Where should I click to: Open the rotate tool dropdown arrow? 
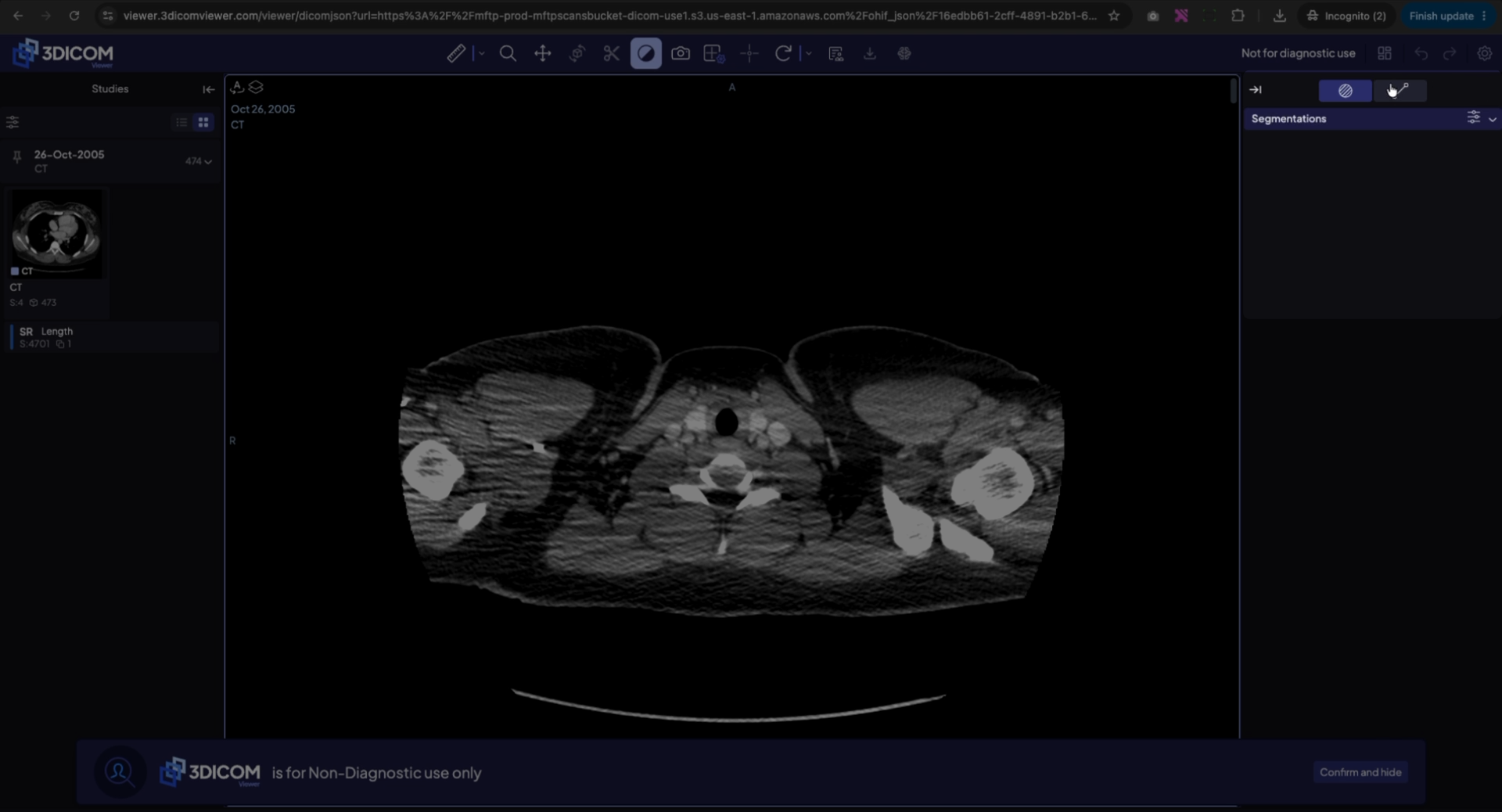pos(808,53)
